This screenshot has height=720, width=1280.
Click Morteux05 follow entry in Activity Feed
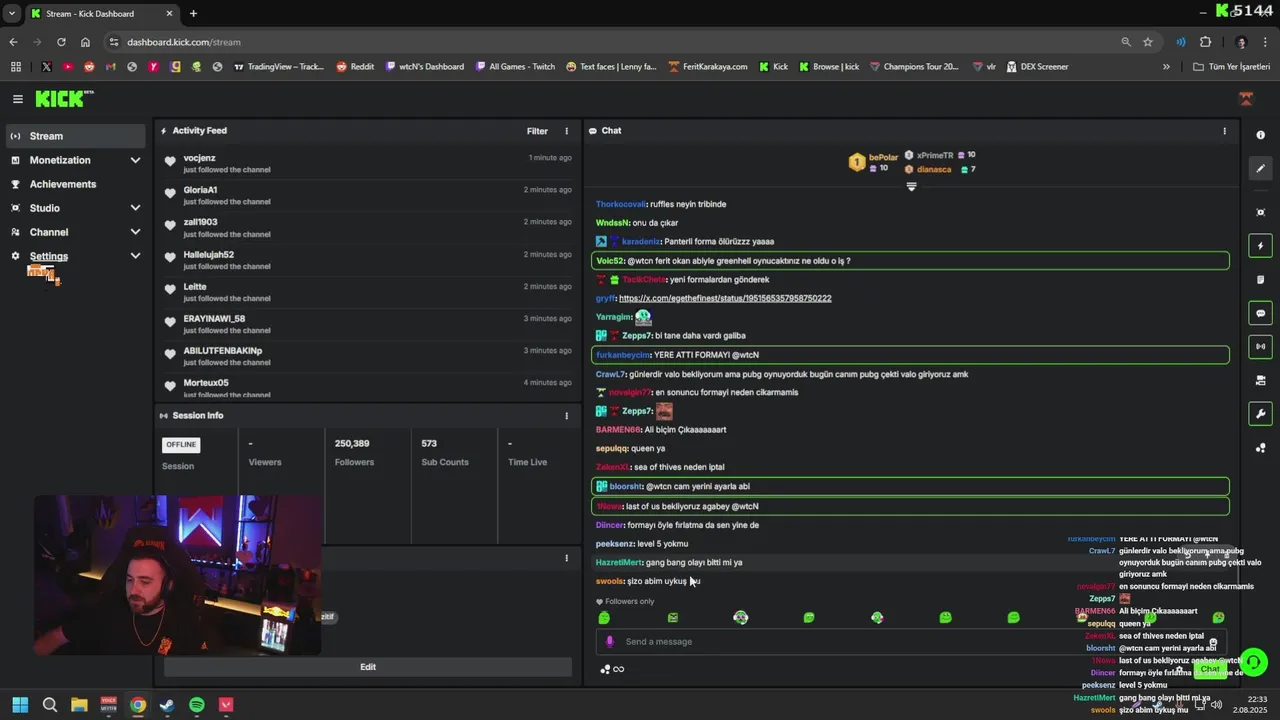(x=368, y=388)
